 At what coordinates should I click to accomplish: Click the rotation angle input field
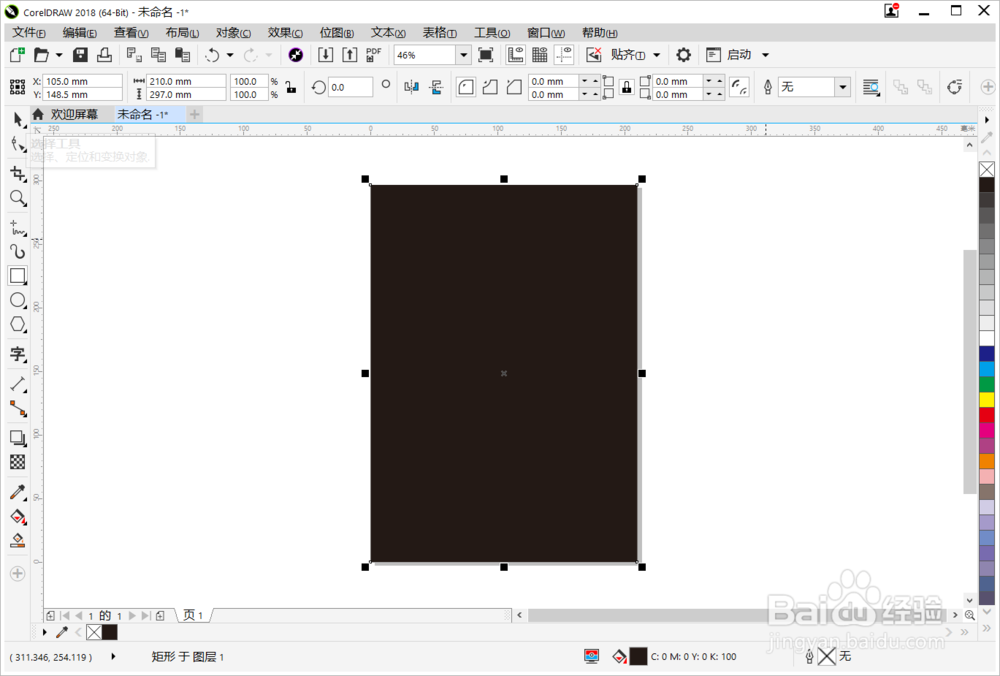[350, 87]
